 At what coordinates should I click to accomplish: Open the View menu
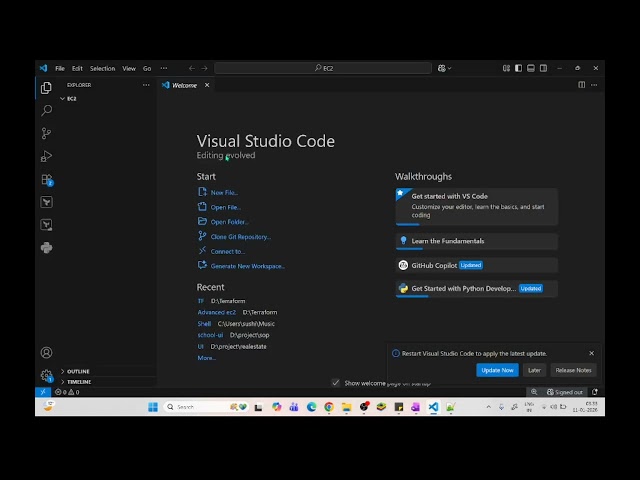(x=129, y=68)
